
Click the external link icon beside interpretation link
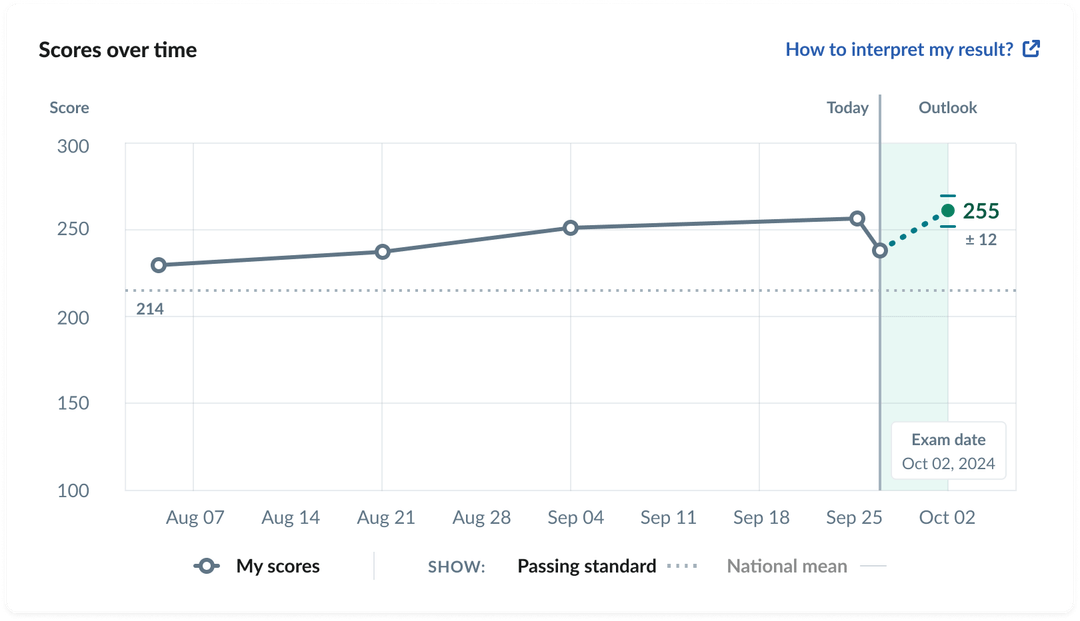[x=1031, y=50]
